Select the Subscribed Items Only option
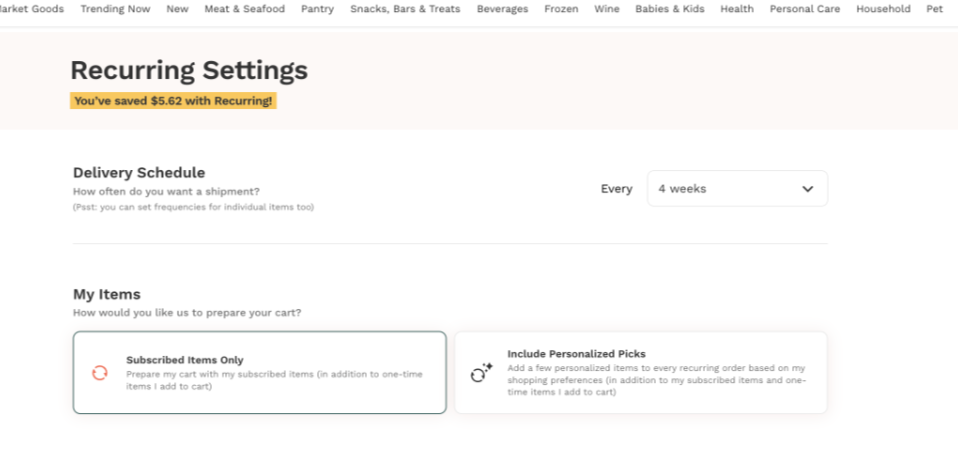This screenshot has height=462, width=958. click(x=259, y=372)
